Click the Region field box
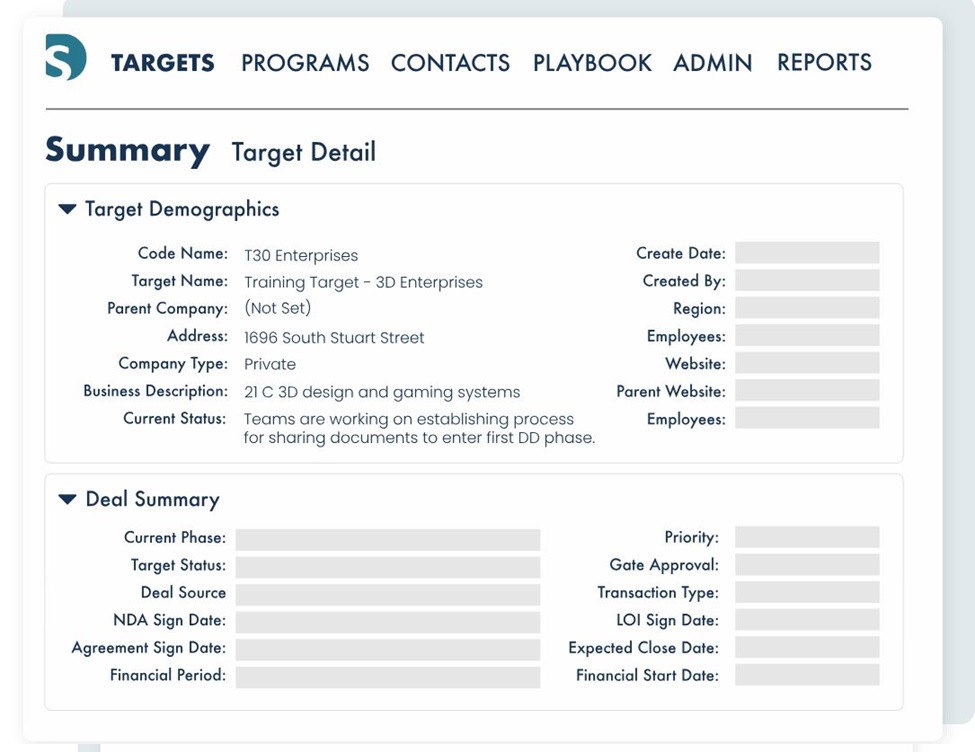This screenshot has height=752, width=975. click(807, 308)
